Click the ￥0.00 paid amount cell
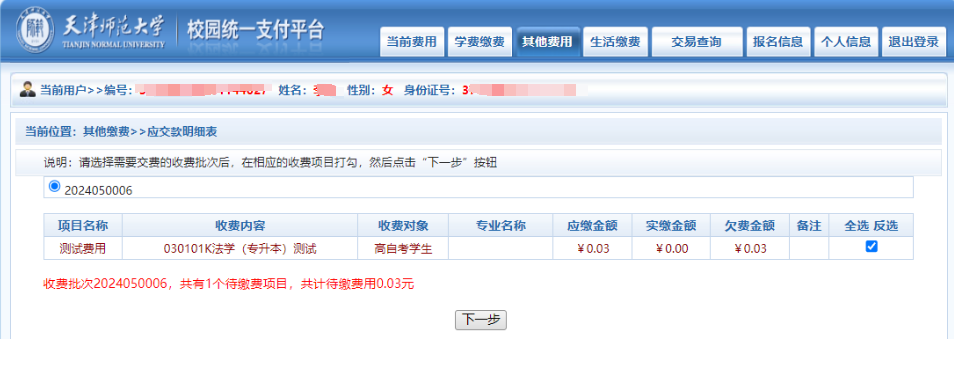 click(671, 248)
